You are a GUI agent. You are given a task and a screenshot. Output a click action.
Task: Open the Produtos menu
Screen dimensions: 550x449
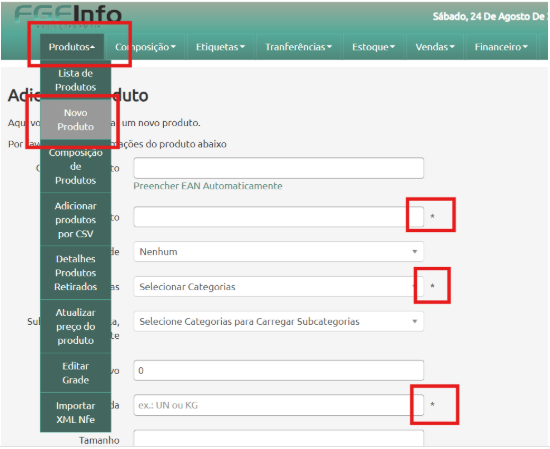click(x=72, y=47)
